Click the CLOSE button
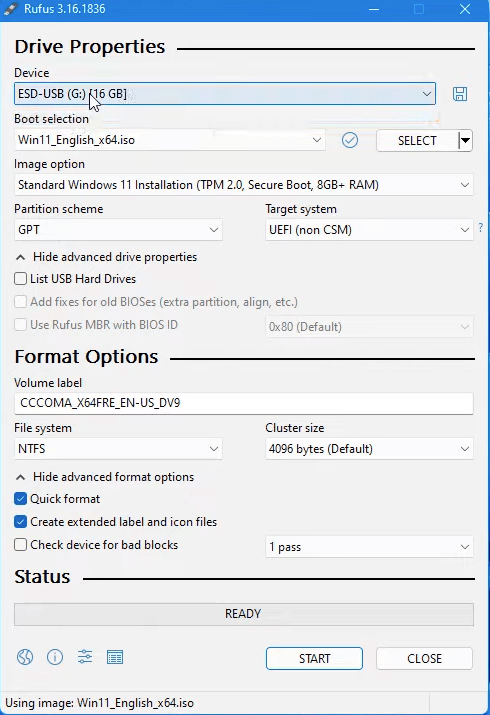 pos(424,658)
